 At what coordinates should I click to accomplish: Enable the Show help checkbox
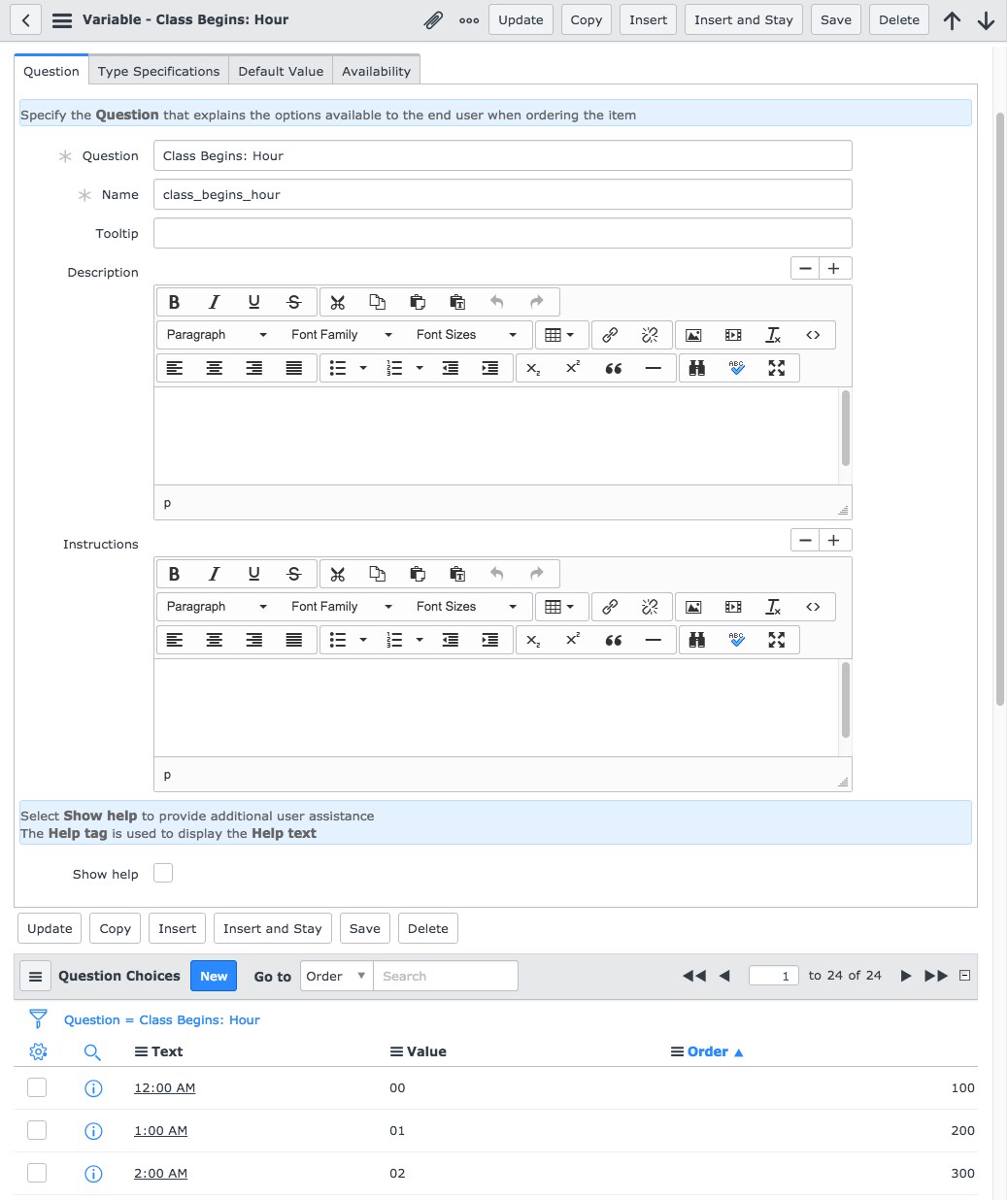(x=163, y=873)
